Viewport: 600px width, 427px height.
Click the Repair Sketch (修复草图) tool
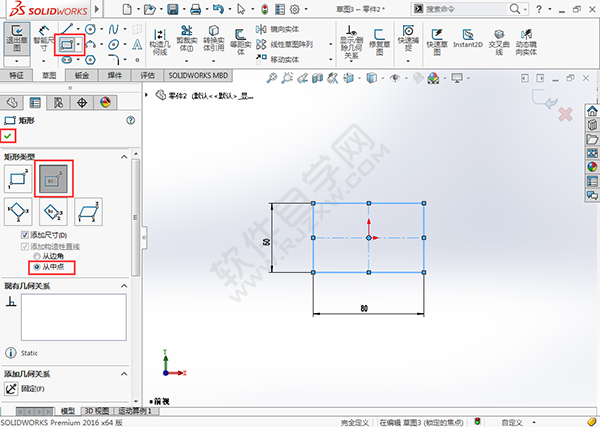(x=379, y=41)
